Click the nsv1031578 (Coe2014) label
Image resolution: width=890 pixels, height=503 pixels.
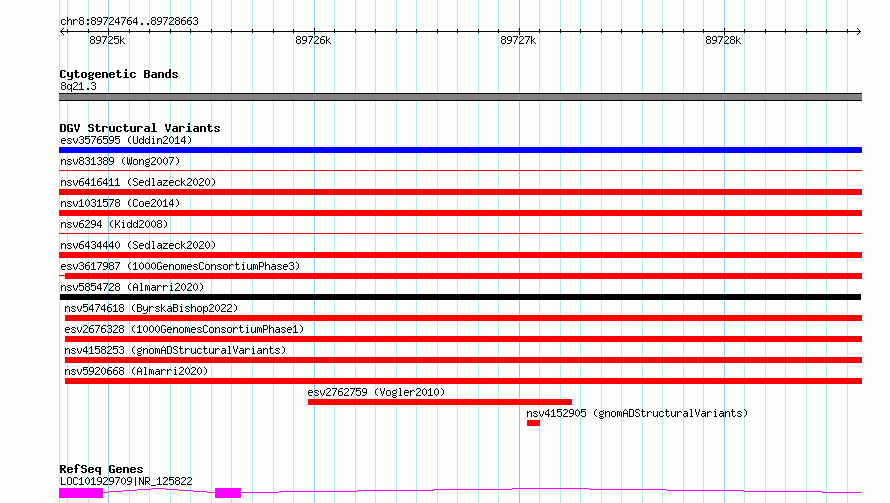pyautogui.click(x=120, y=203)
